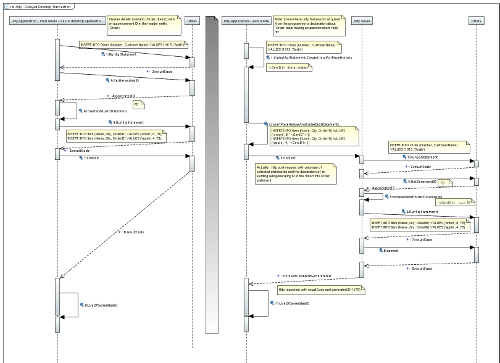The height and width of the screenshot is (363, 500).
Task: Click commit message icon in left diagram
Action: [x=81, y=158]
